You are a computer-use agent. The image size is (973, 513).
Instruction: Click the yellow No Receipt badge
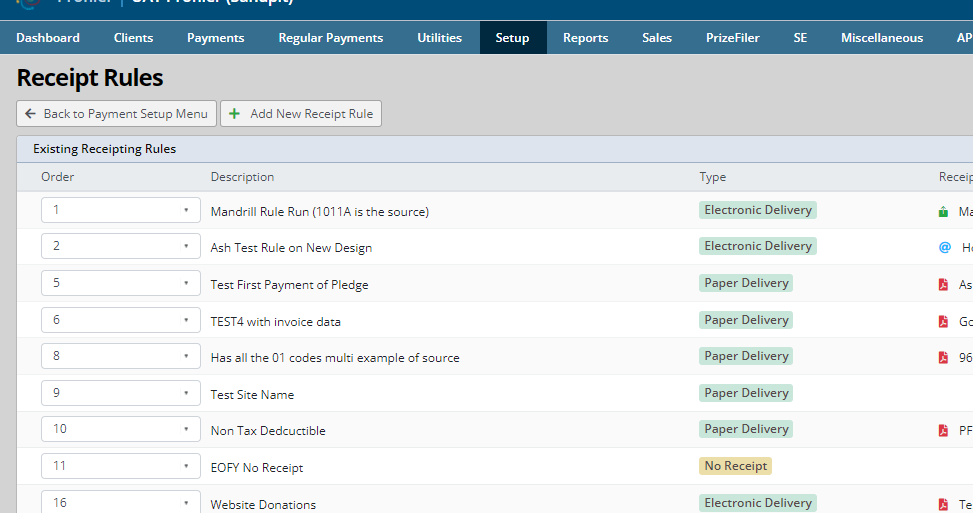pyautogui.click(x=735, y=466)
